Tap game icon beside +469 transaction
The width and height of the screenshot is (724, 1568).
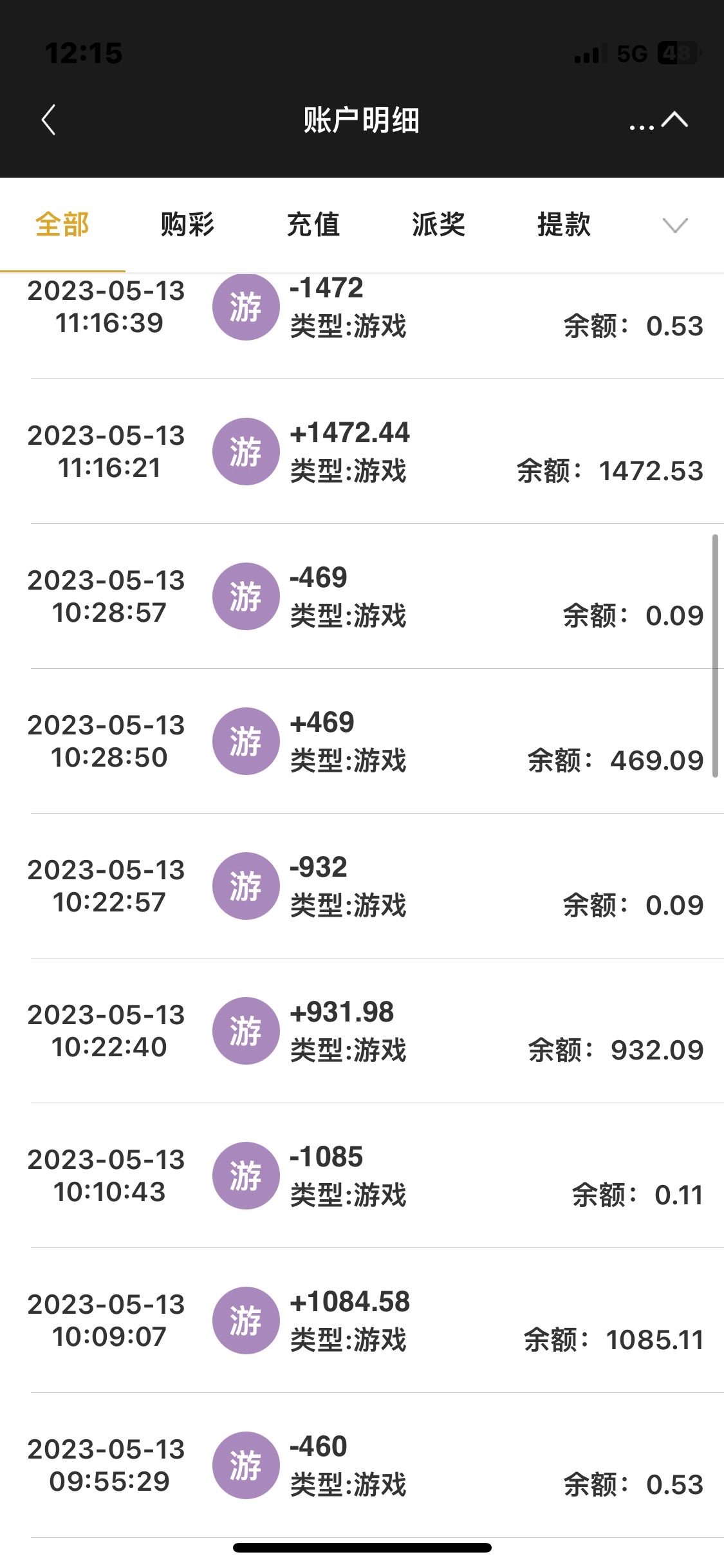(246, 741)
